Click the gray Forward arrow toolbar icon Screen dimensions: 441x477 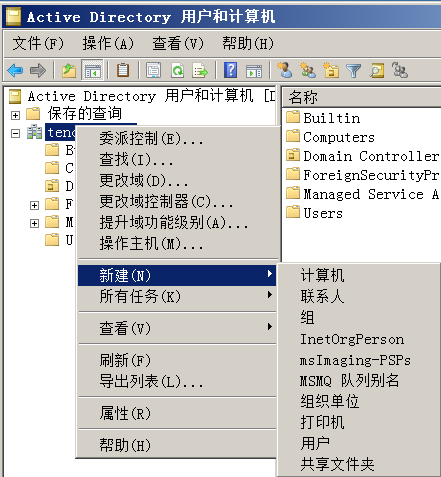[38, 70]
